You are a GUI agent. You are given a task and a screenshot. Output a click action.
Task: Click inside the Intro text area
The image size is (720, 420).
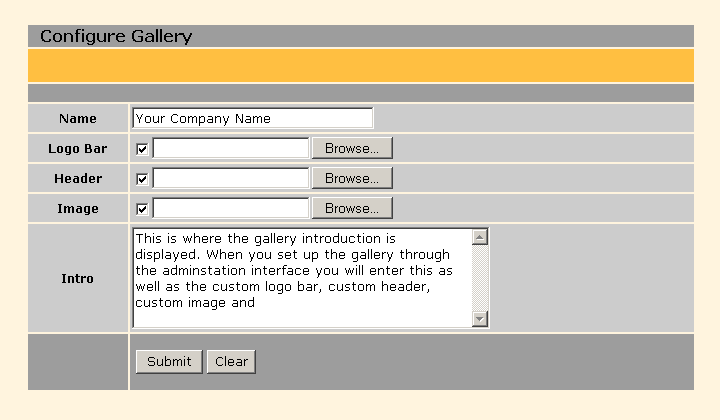[300, 277]
